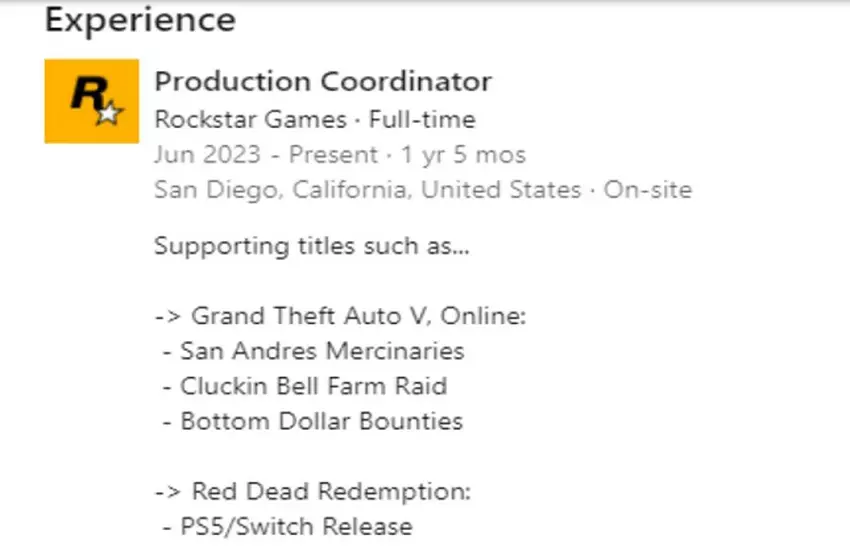
Task: Click the 1 yr 5 mos duration text
Action: (x=463, y=155)
